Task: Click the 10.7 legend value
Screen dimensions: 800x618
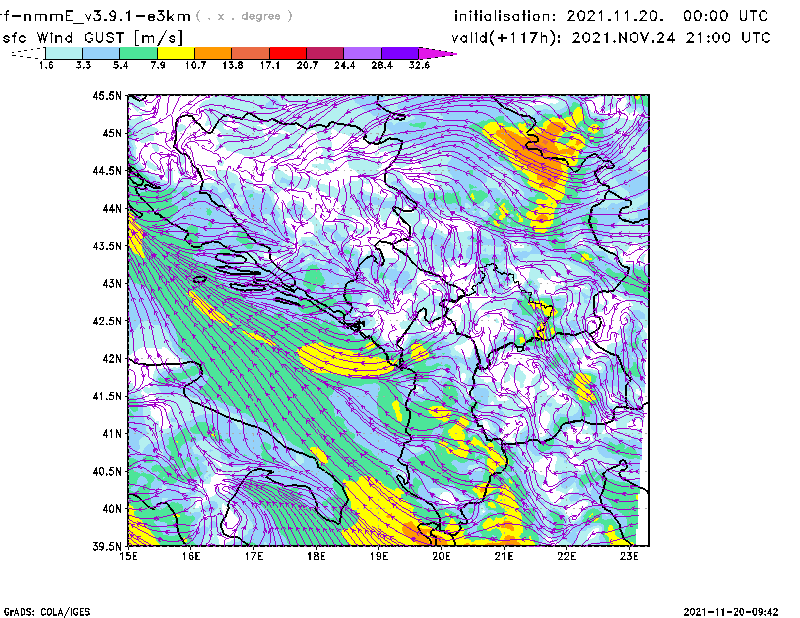Action: click(x=195, y=65)
